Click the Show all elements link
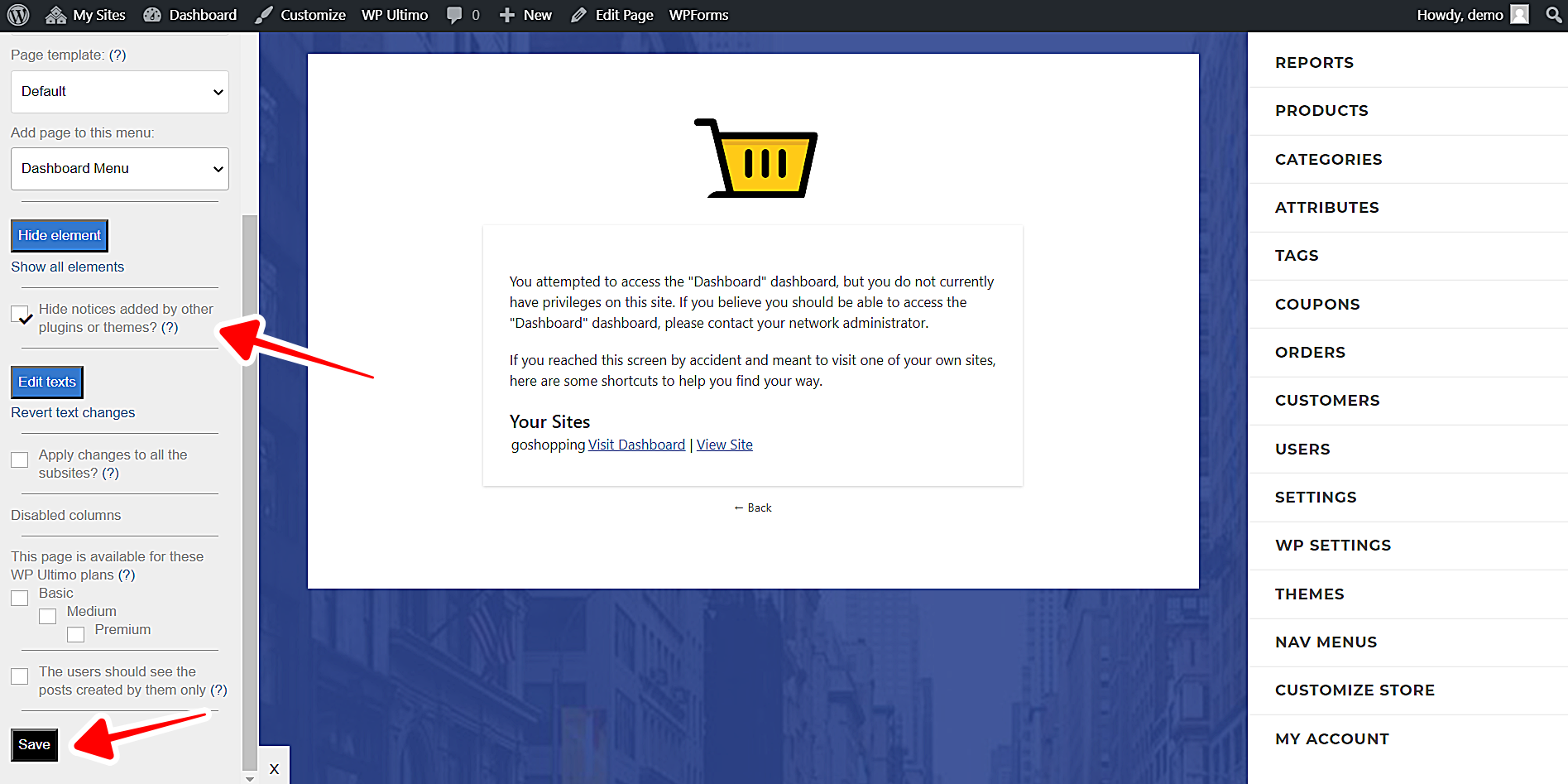This screenshot has height=784, width=1568. (68, 267)
